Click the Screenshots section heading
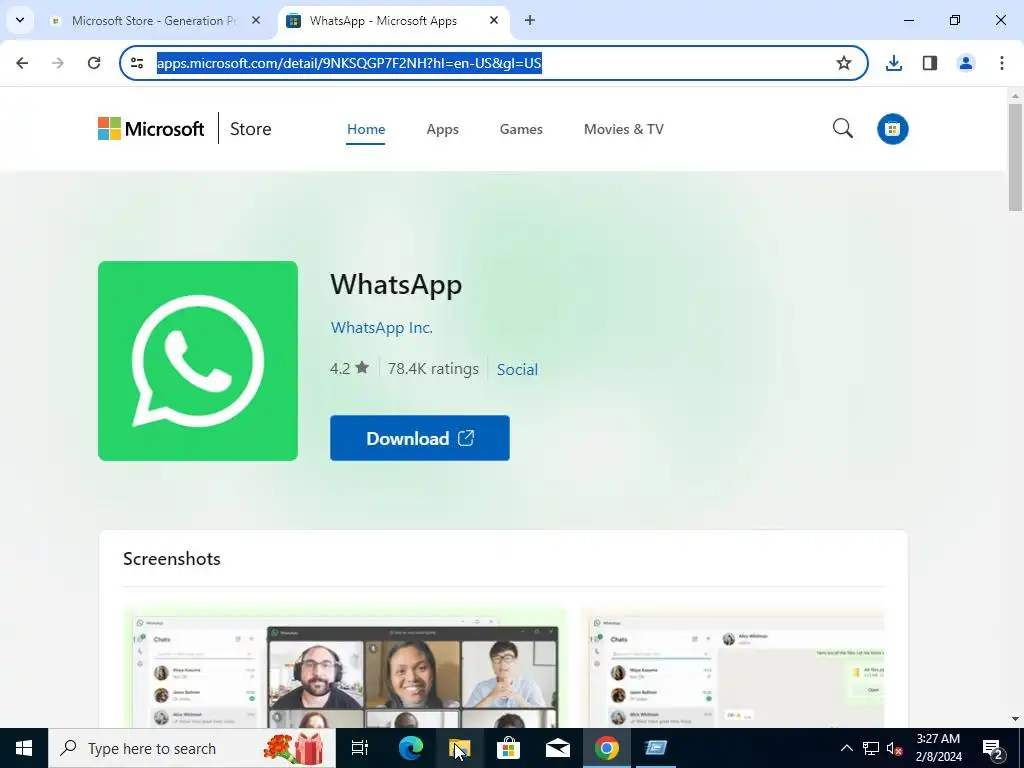The image size is (1024, 768). (172, 559)
